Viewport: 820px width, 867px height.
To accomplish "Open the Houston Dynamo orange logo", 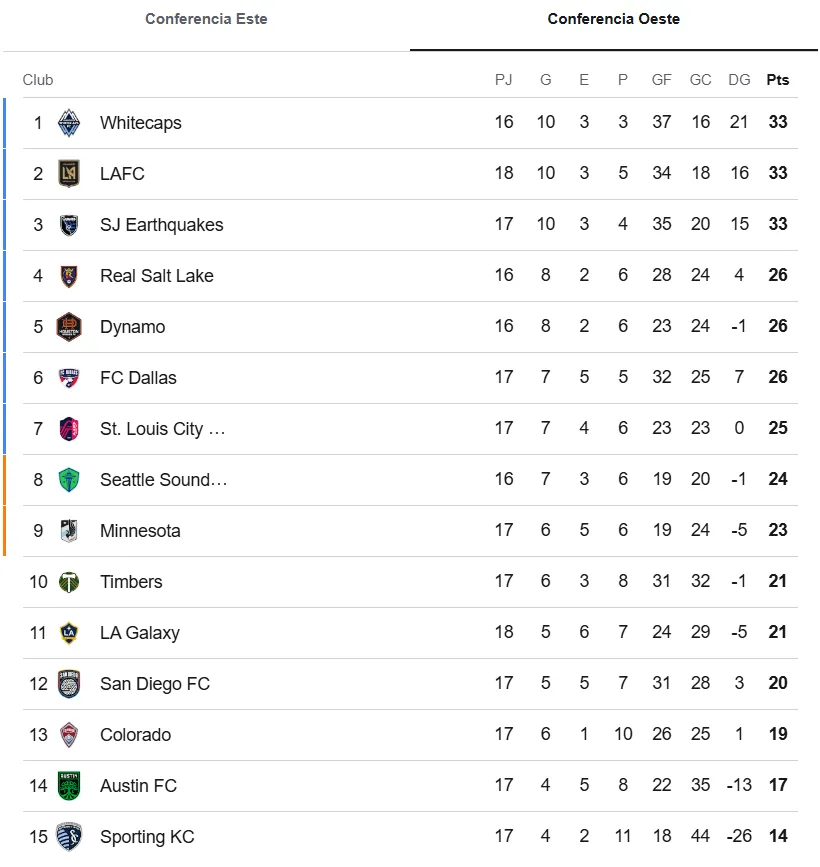I will (69, 327).
